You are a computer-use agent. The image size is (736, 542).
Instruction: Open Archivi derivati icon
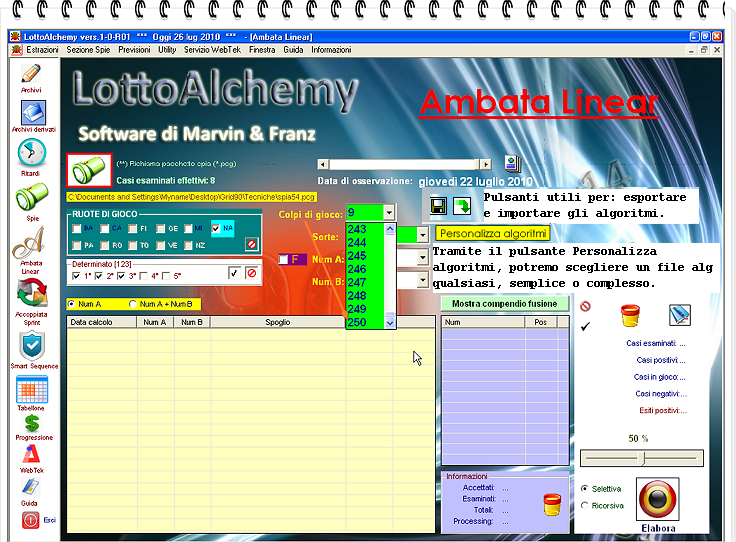(33, 112)
